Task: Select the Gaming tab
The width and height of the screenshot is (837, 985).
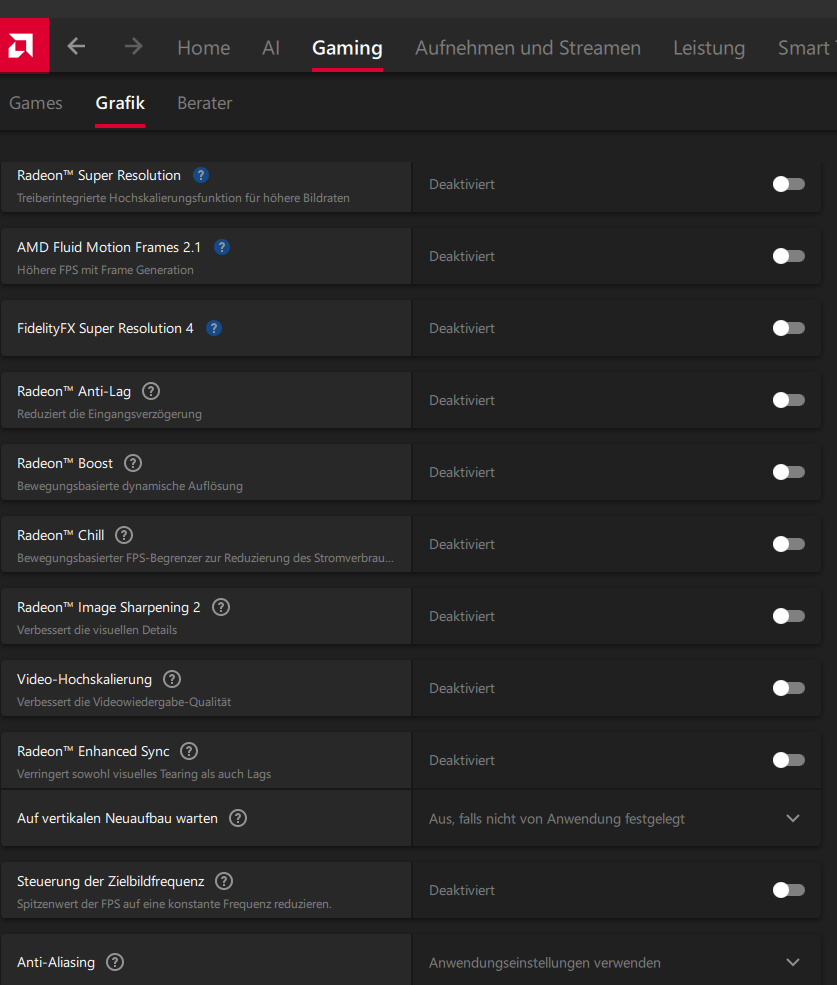Action: coord(347,48)
